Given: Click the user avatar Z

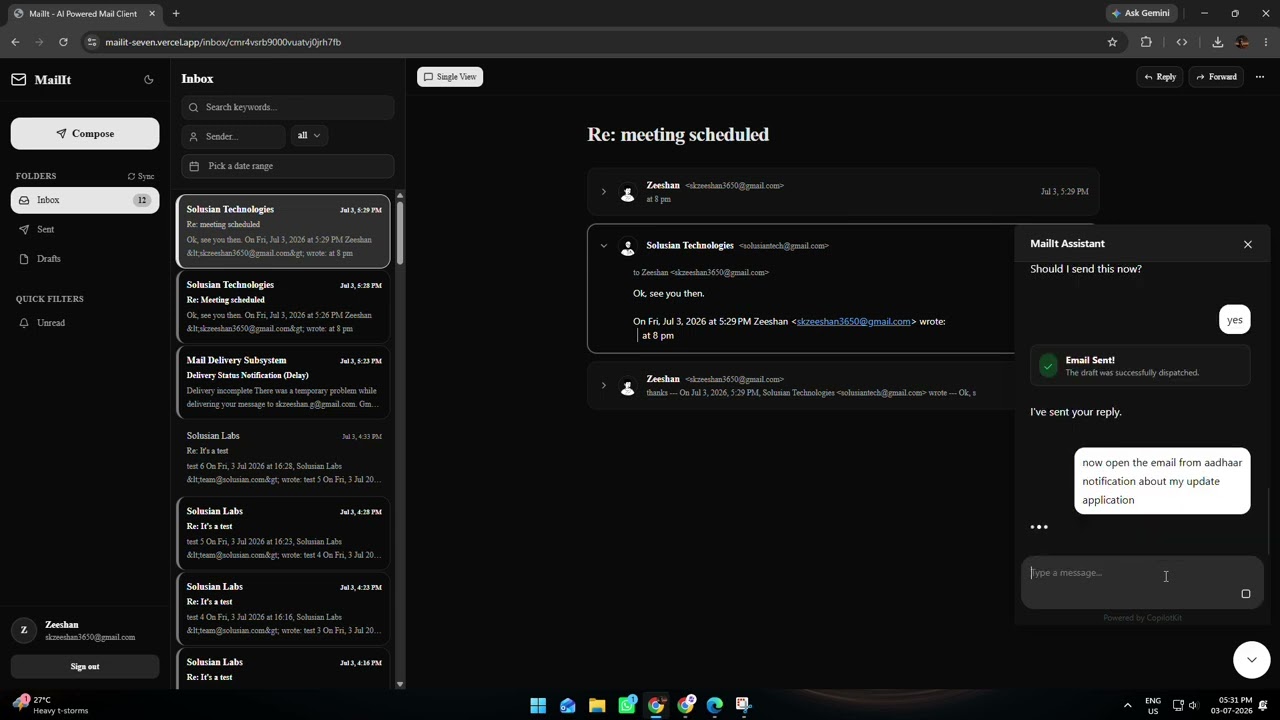Looking at the screenshot, I should pyautogui.click(x=24, y=631).
